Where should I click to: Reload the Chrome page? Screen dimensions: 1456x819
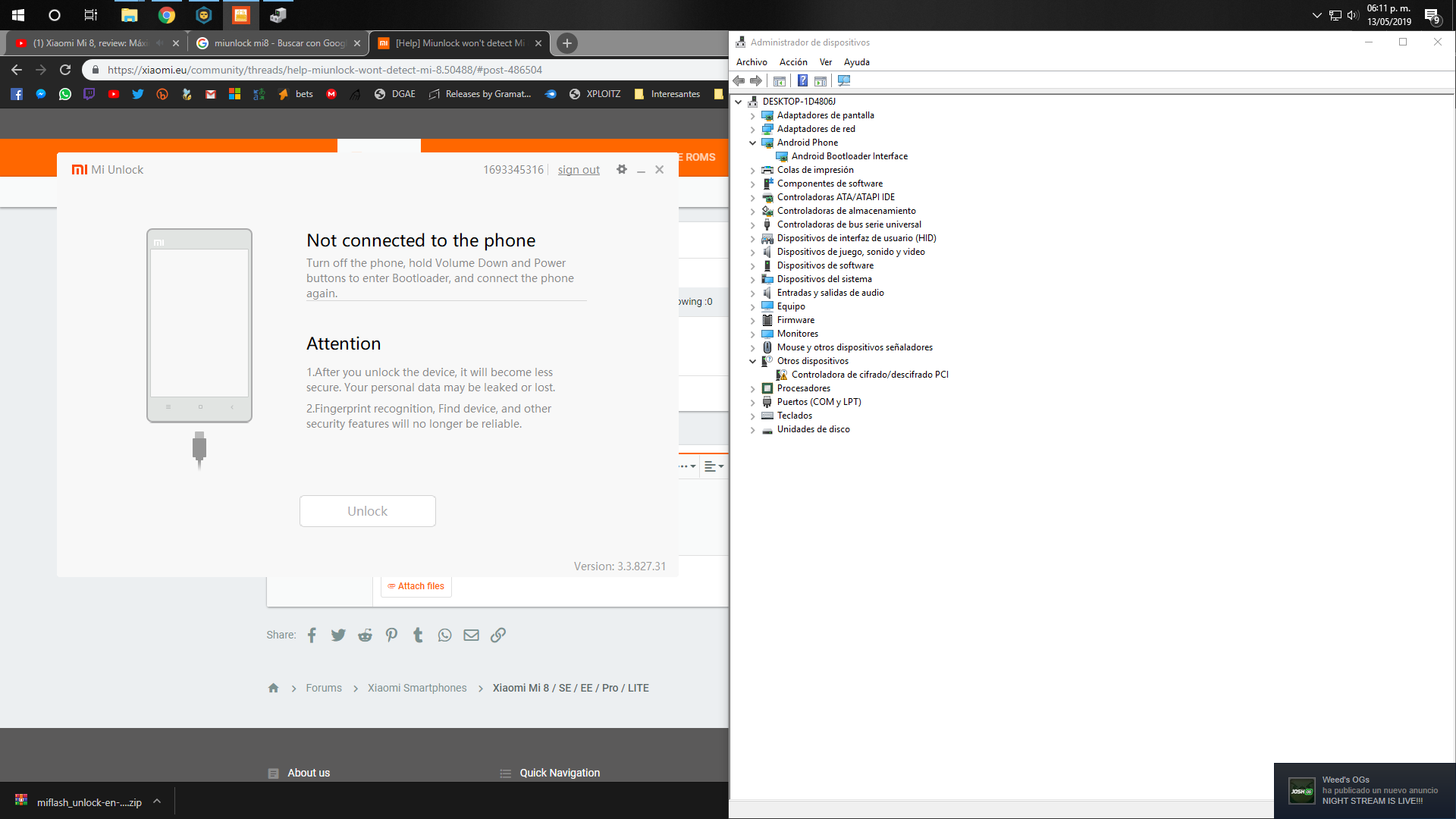point(65,70)
